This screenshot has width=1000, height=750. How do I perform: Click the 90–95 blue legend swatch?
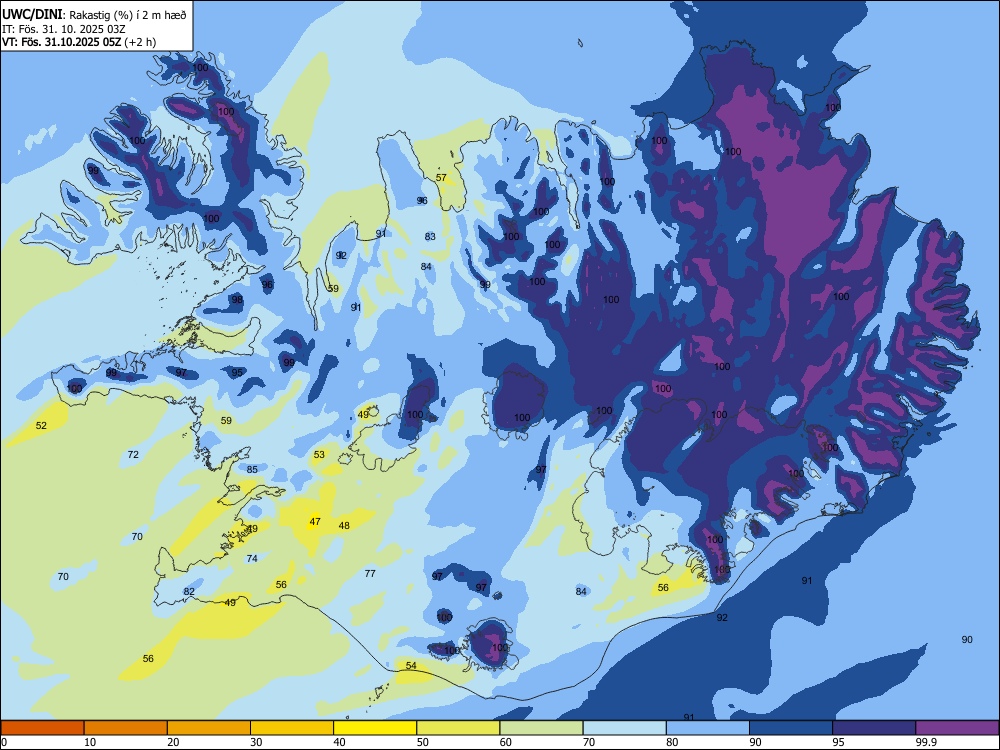click(x=791, y=728)
